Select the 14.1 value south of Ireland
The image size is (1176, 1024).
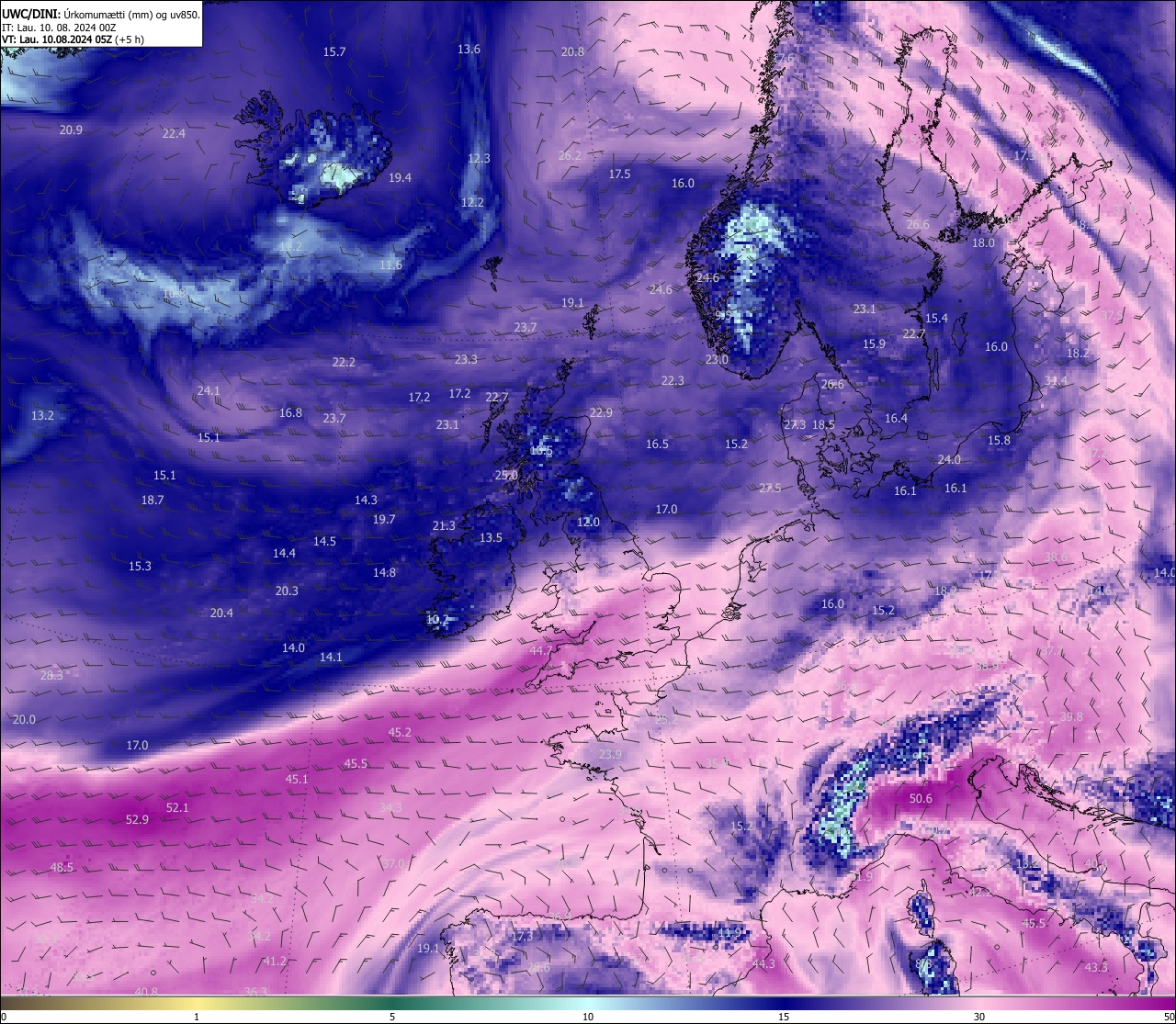331,658
